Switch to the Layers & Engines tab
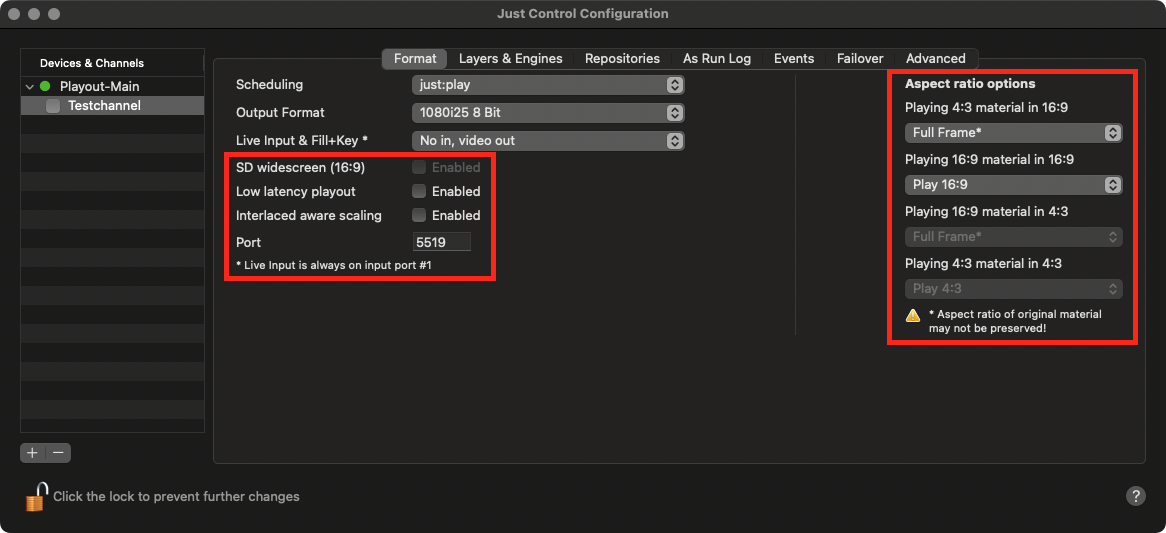Image resolution: width=1166 pixels, height=533 pixels. pyautogui.click(x=510, y=59)
